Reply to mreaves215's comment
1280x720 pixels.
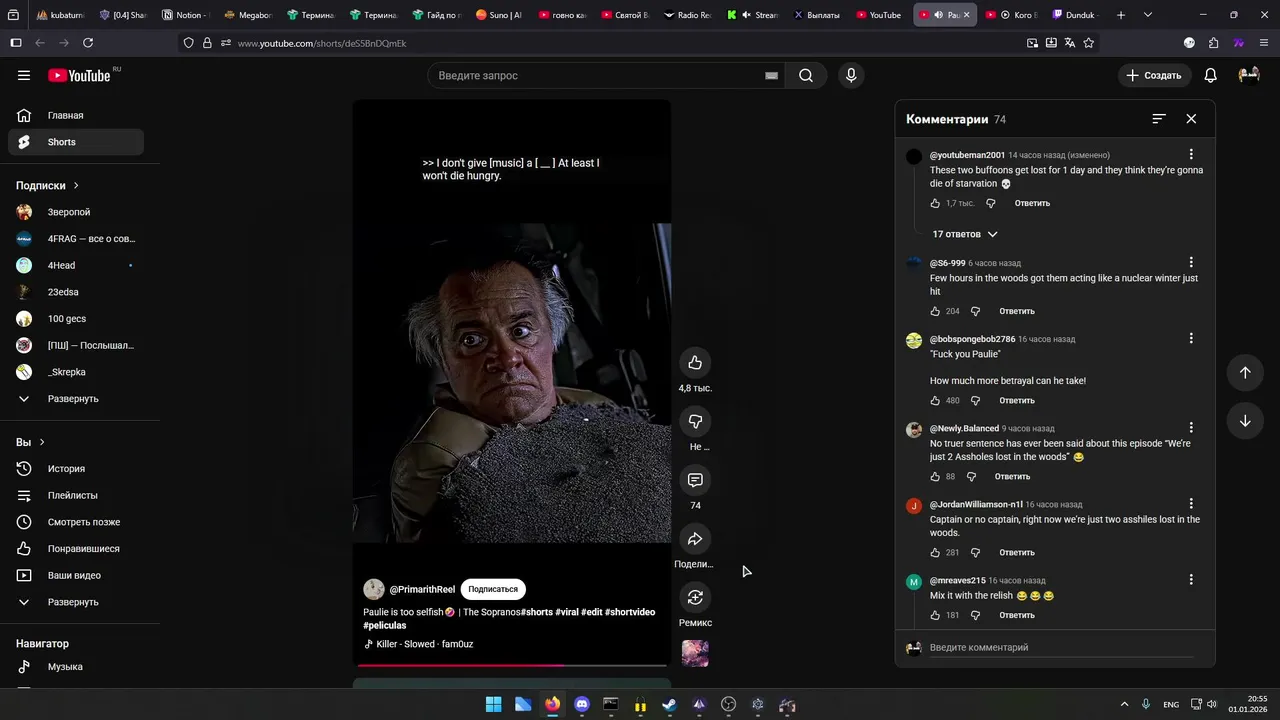[x=1017, y=615]
